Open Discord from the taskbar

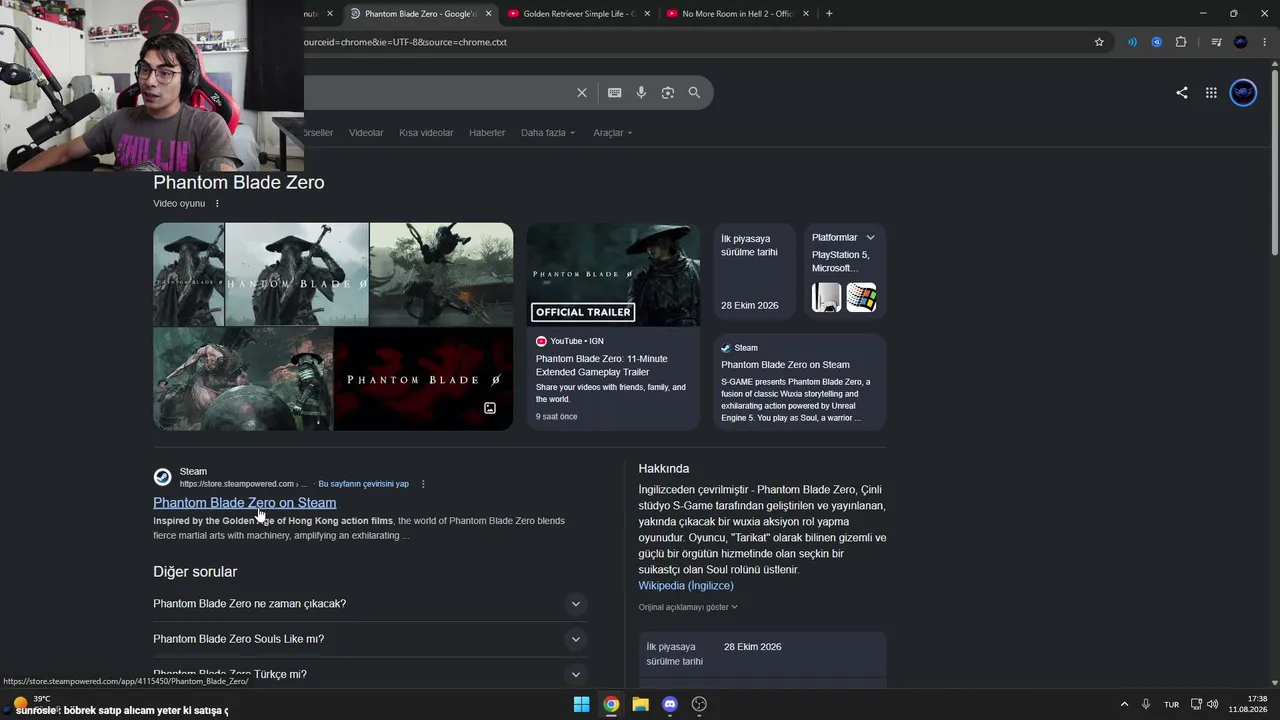coord(670,704)
